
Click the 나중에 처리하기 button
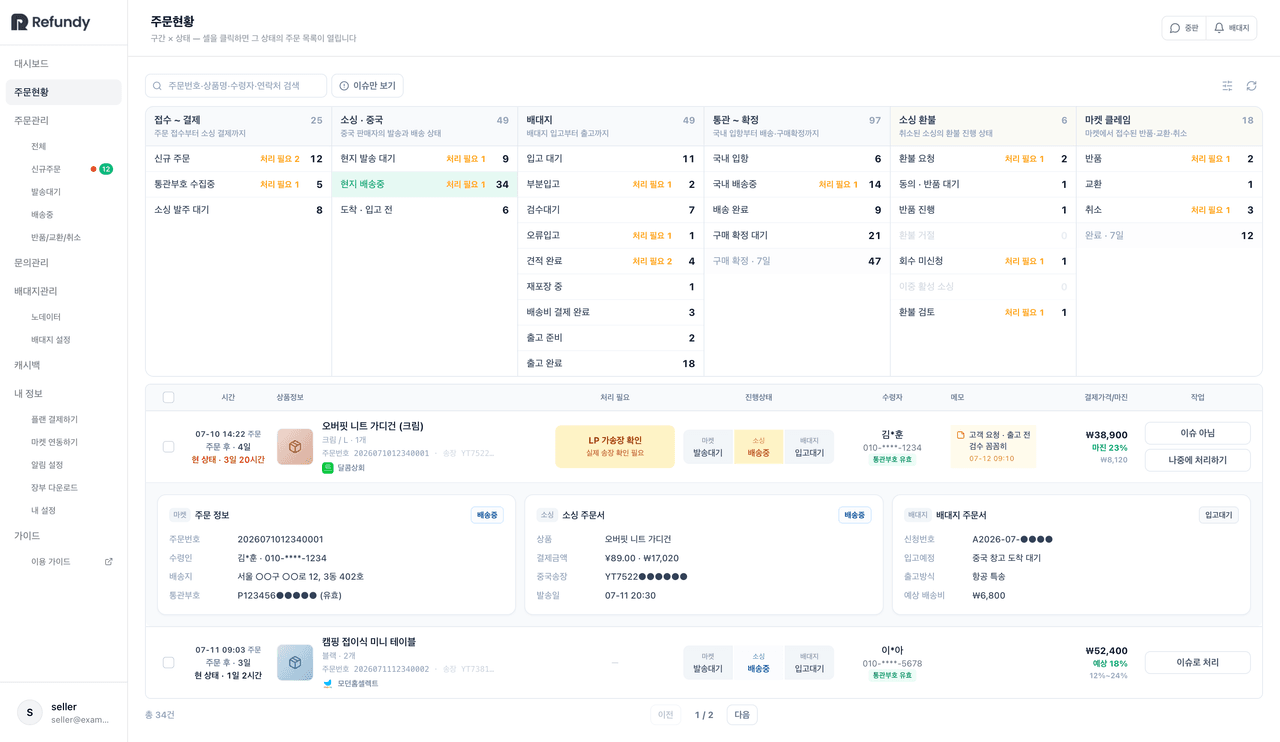(x=1198, y=460)
